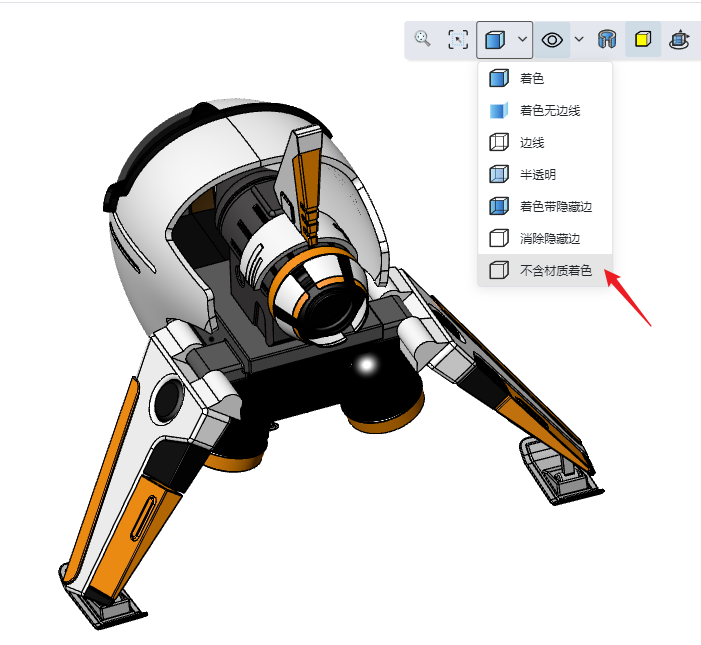Choose 边线 wireframe display mode

pyautogui.click(x=545, y=143)
